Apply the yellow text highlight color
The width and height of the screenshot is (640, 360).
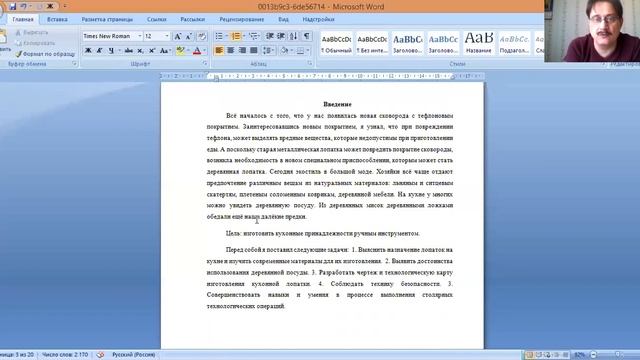(180, 51)
